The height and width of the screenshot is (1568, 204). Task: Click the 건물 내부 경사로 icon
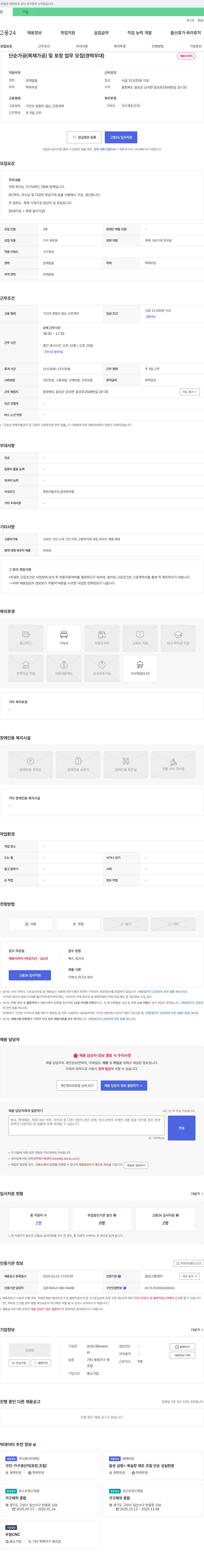click(174, 765)
